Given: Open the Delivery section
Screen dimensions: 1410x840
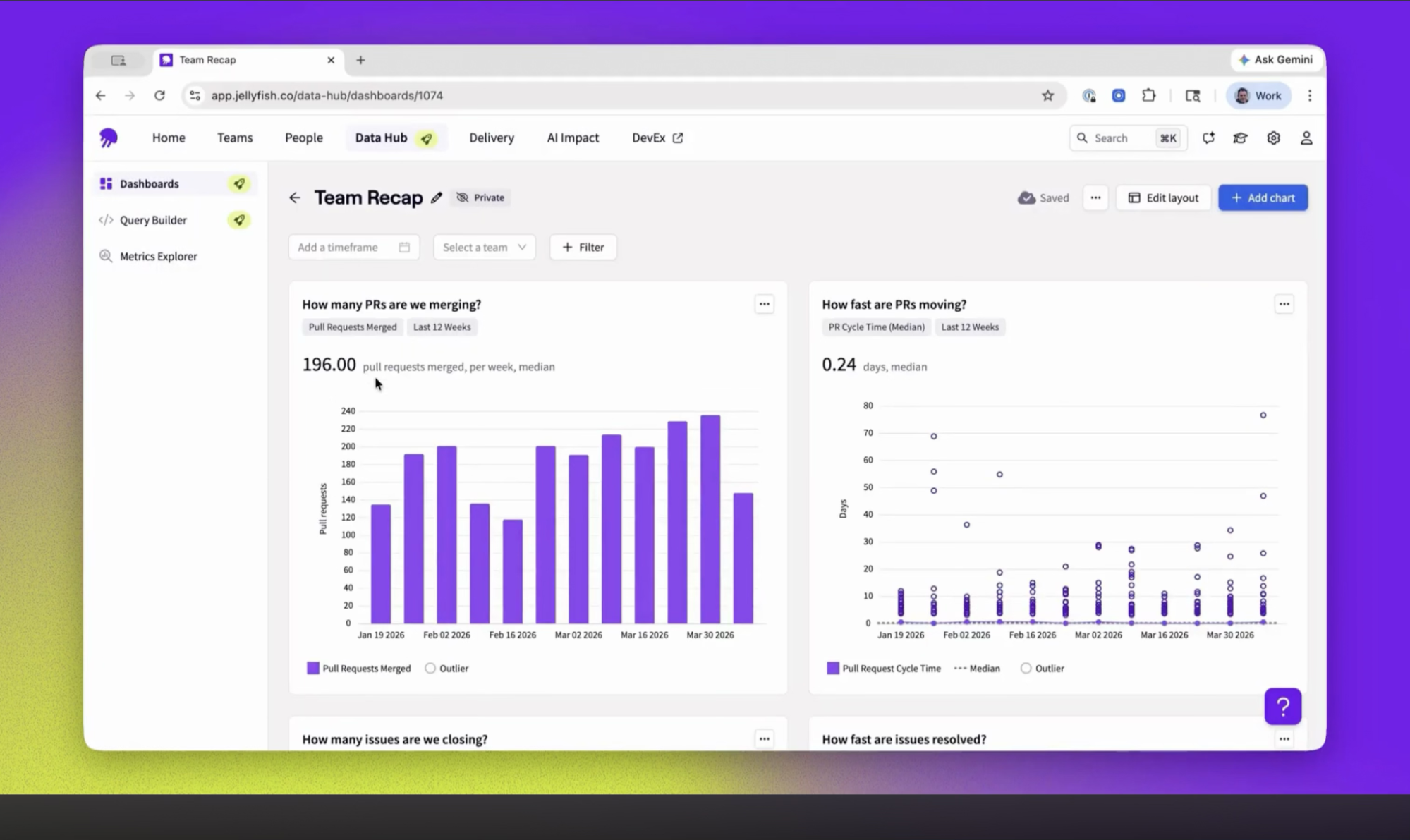Looking at the screenshot, I should 492,138.
